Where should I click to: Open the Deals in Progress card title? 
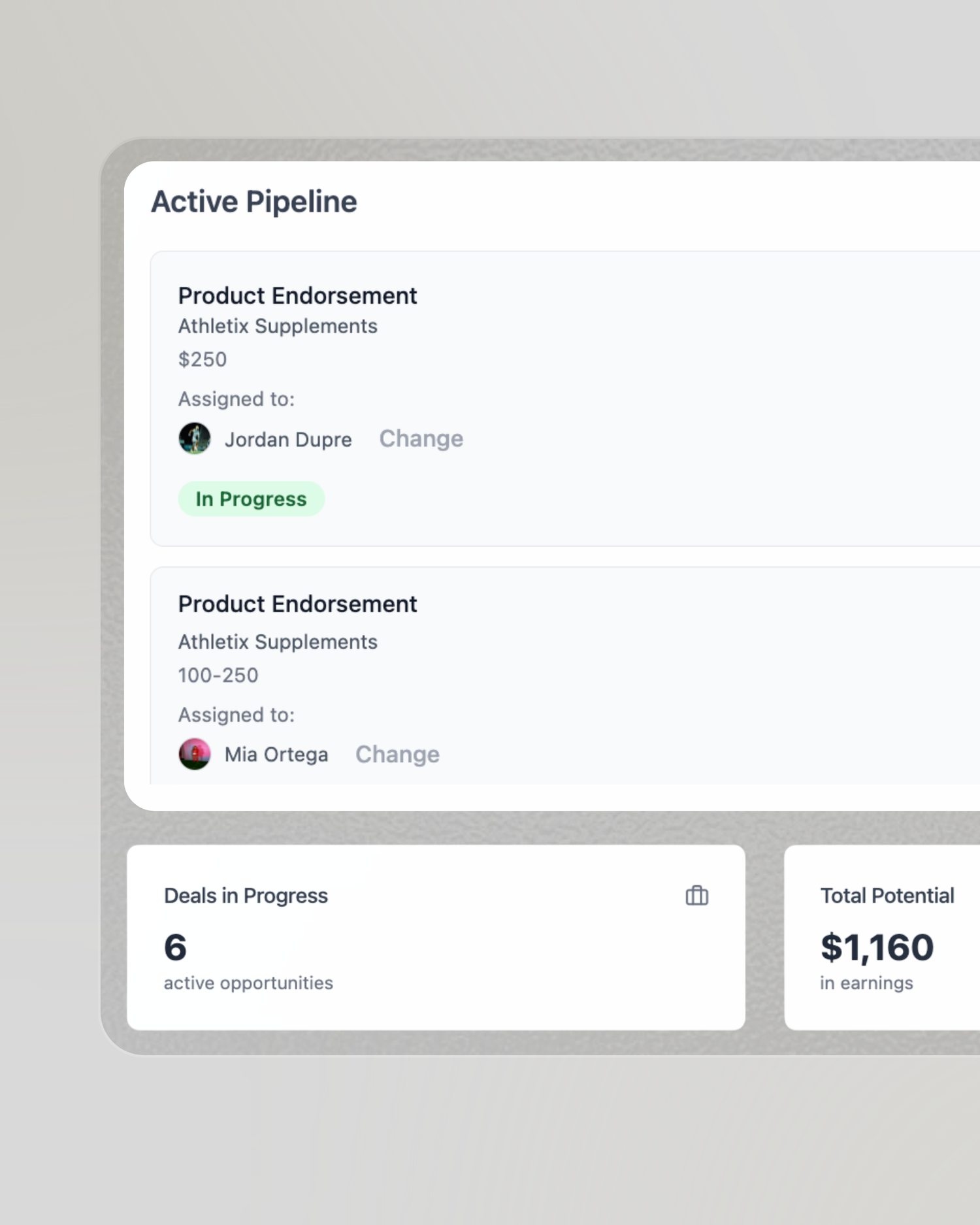pos(246,896)
